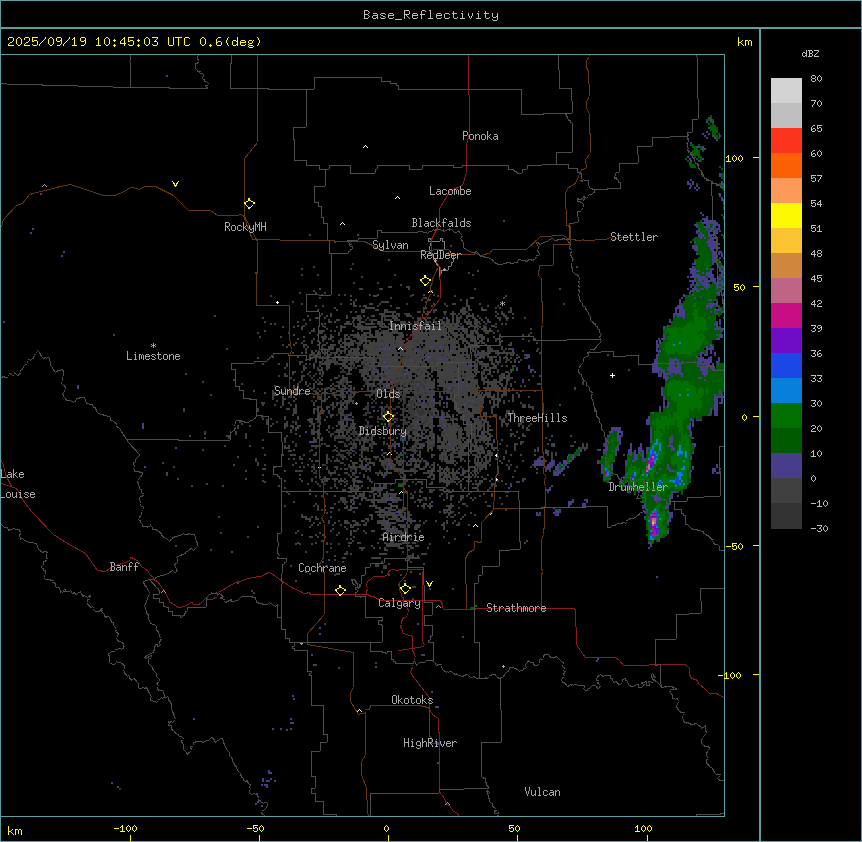The image size is (862, 842).
Task: Click the 2025/09/19 UTC timestamp text
Action: pos(134,42)
